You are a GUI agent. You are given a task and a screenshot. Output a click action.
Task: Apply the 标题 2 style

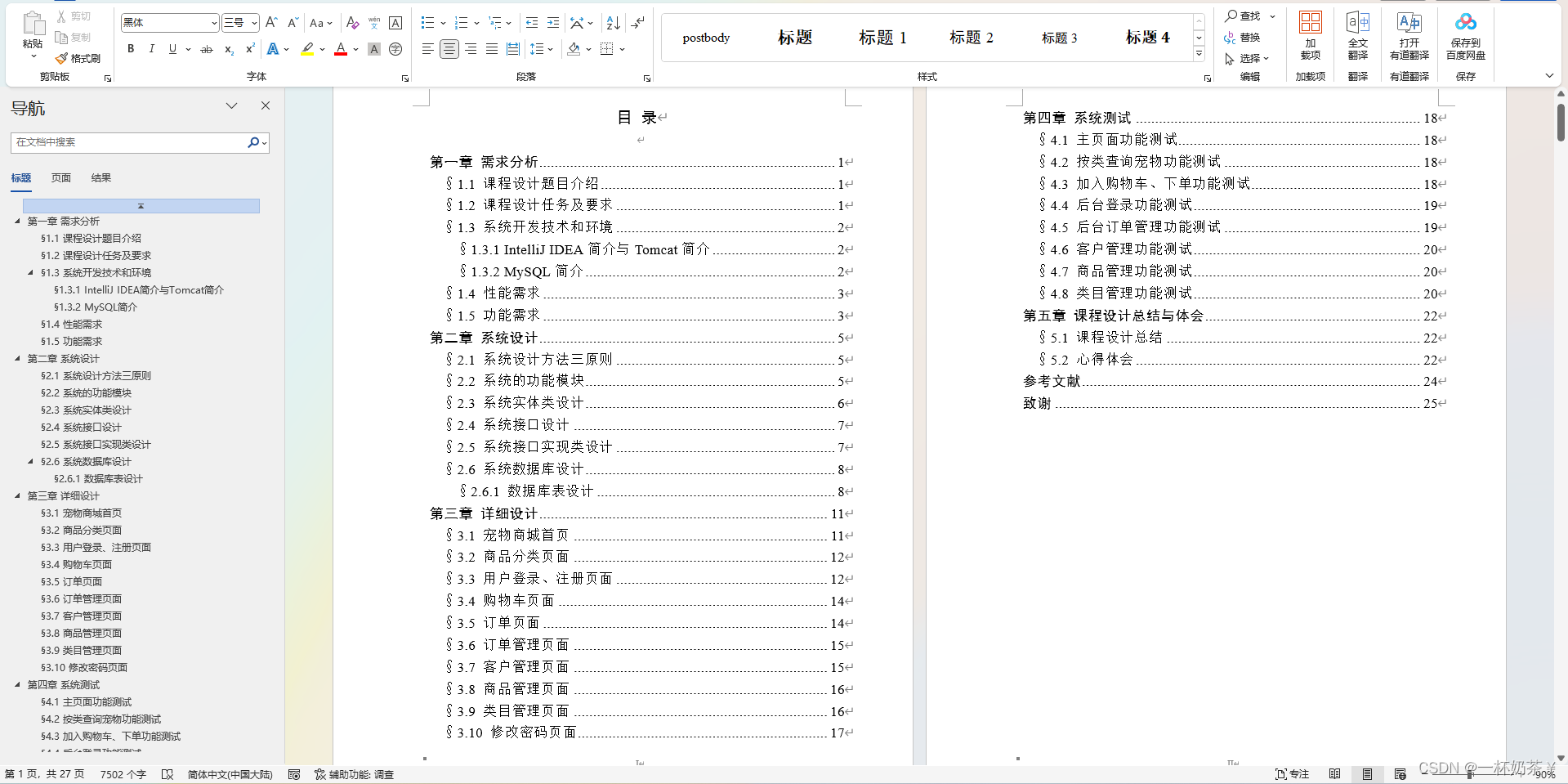pos(972,38)
